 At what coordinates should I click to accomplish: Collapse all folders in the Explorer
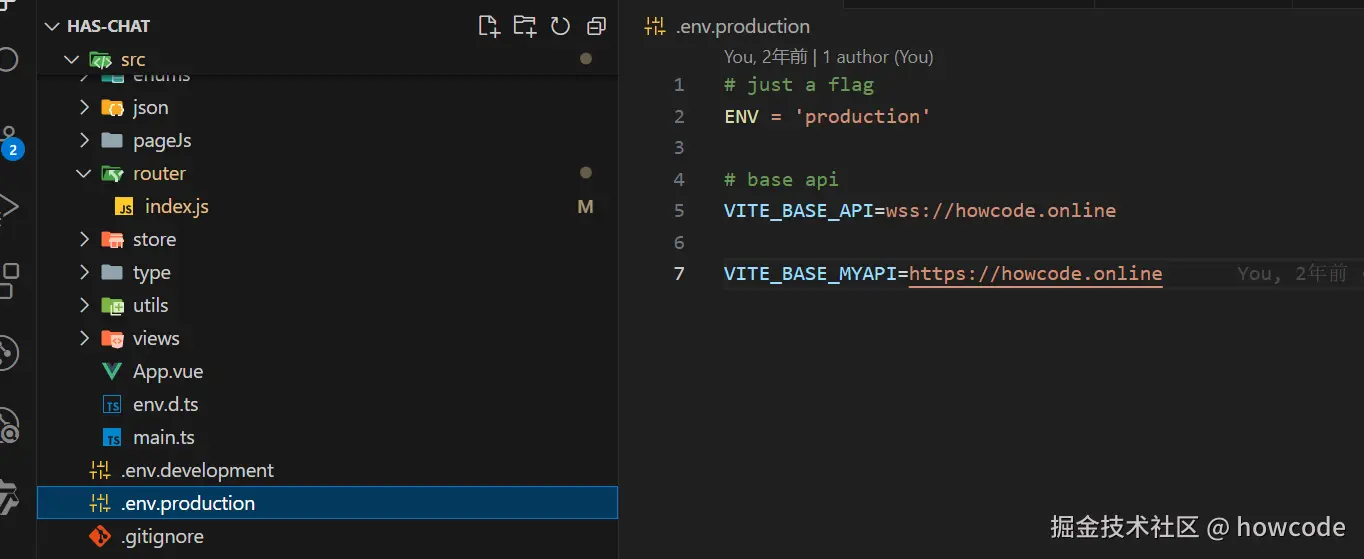[596, 26]
